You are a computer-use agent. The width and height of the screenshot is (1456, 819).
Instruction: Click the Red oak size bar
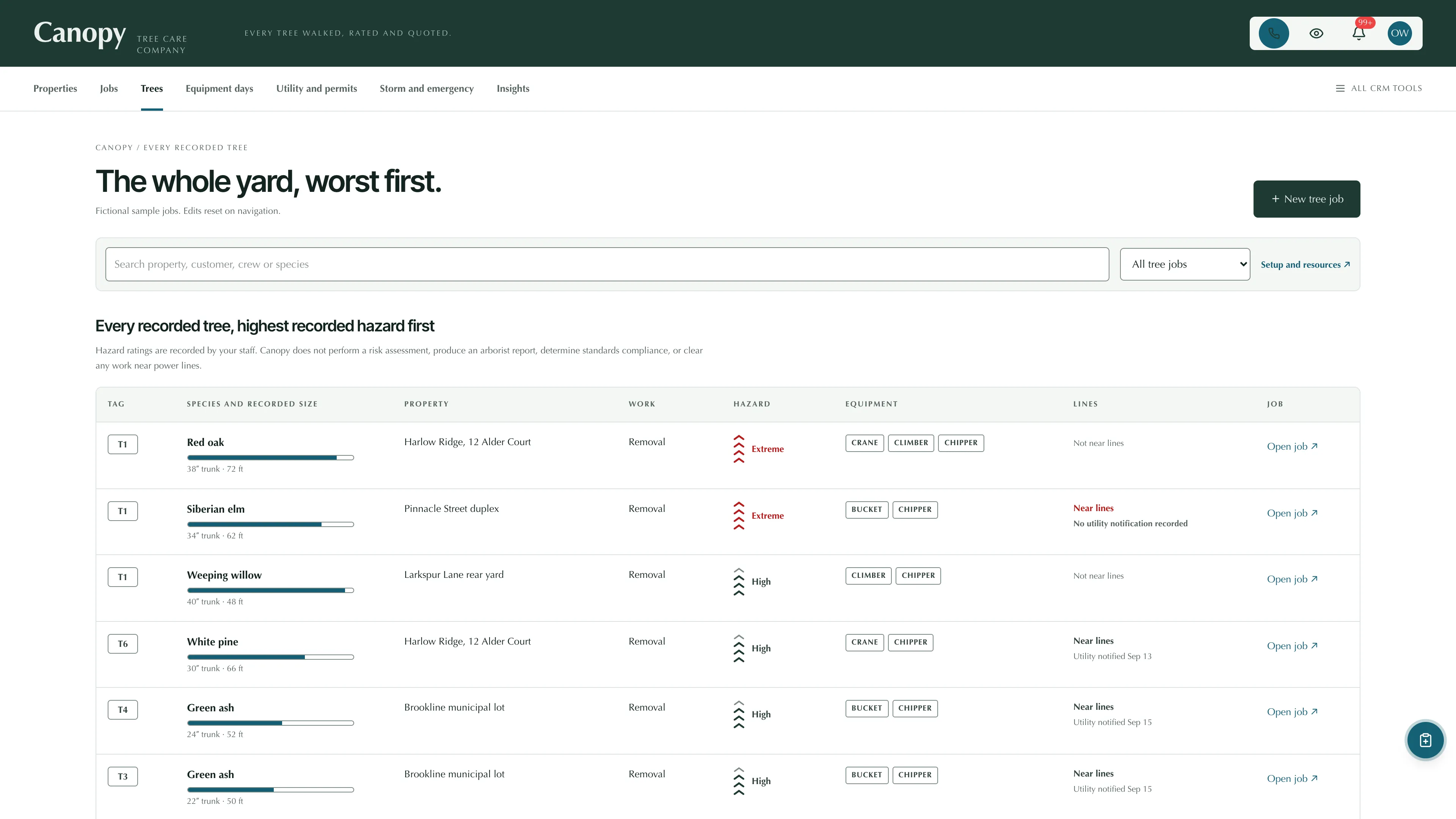click(270, 458)
